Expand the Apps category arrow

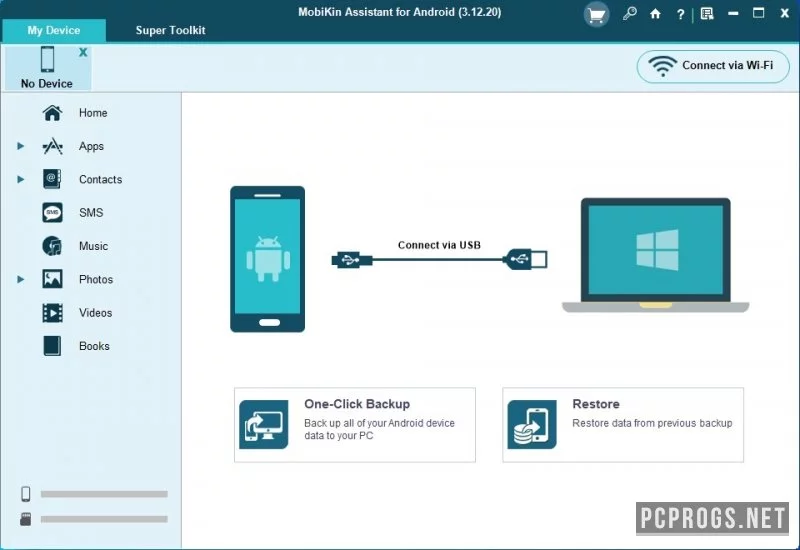coord(20,146)
